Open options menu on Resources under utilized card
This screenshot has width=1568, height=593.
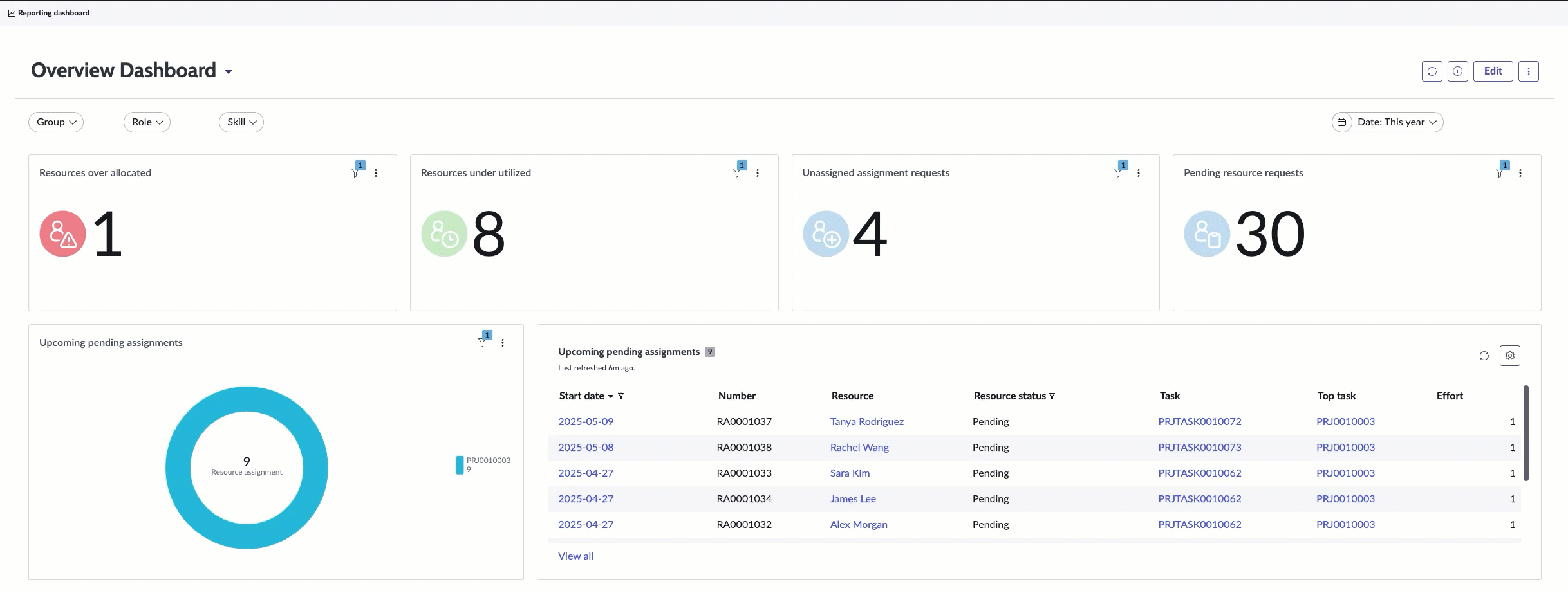click(758, 173)
